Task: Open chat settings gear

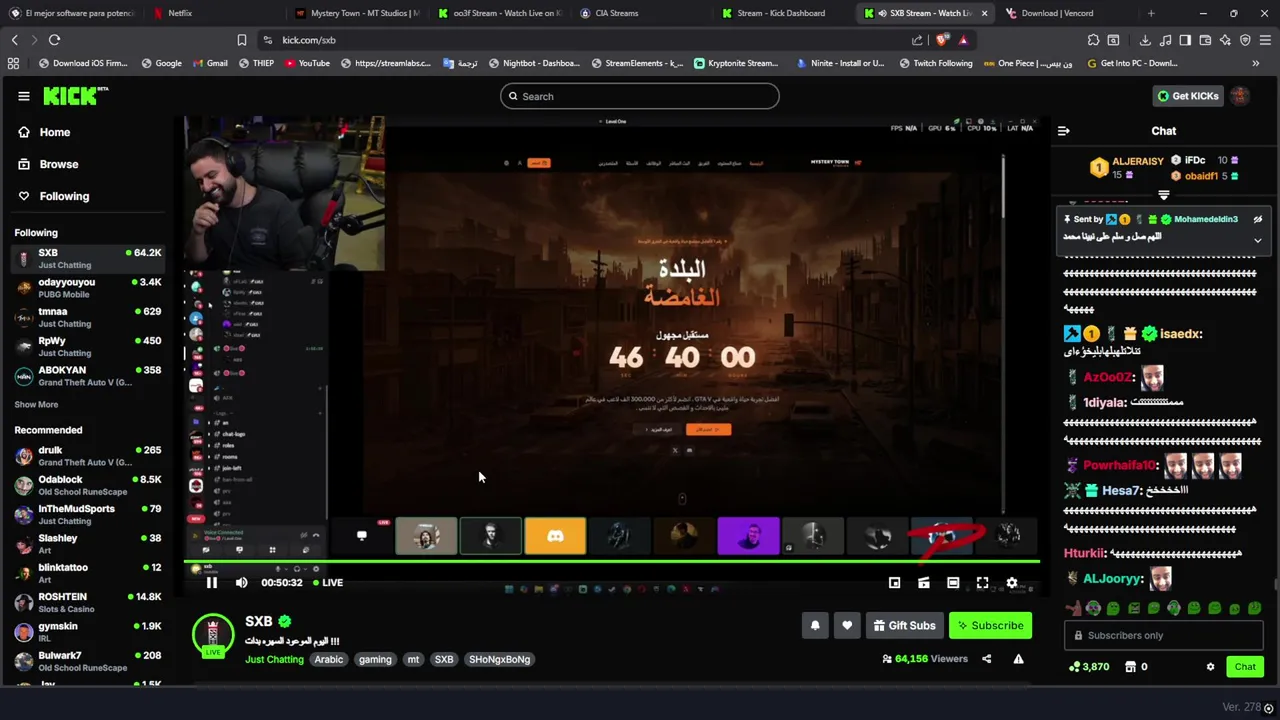Action: tap(1210, 667)
